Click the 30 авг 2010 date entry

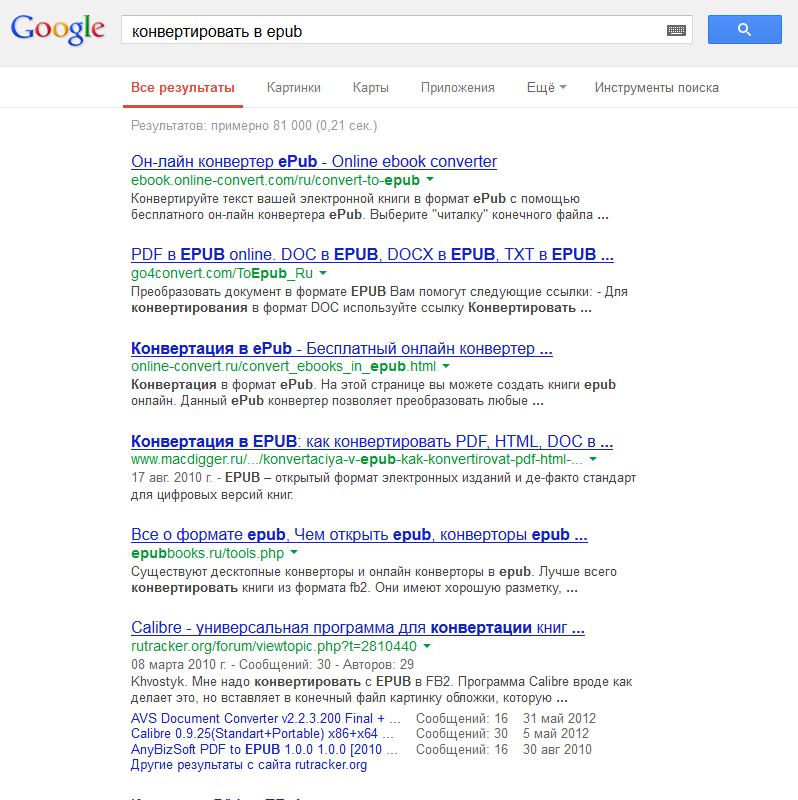coord(557,749)
